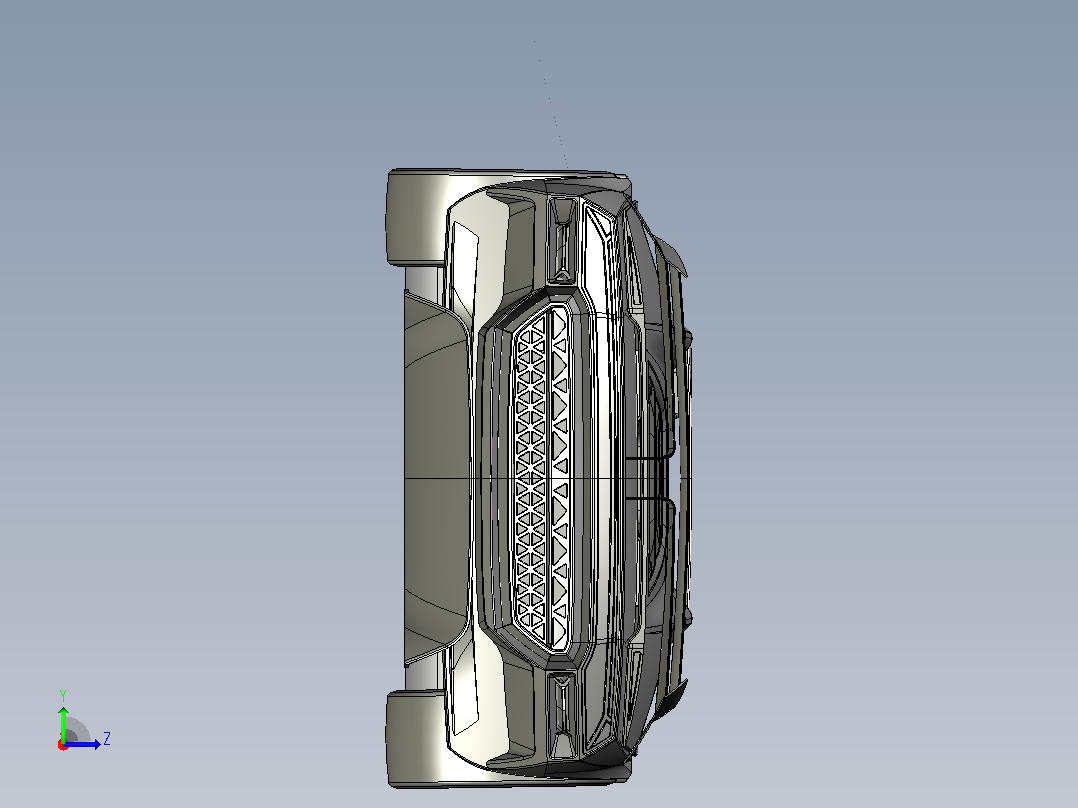Select the upper wheel of the car model
The image size is (1078, 808).
(417, 217)
